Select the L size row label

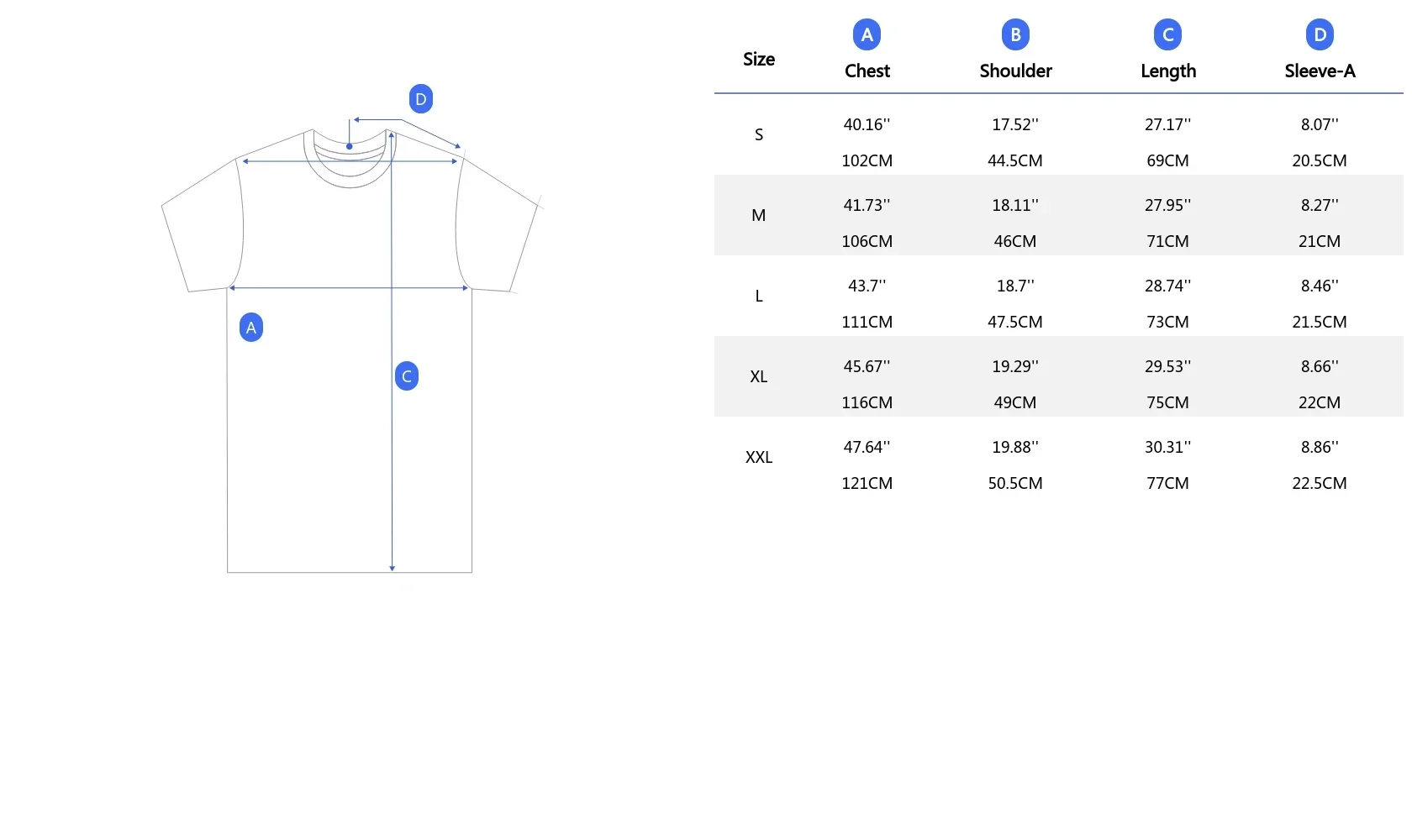point(759,296)
